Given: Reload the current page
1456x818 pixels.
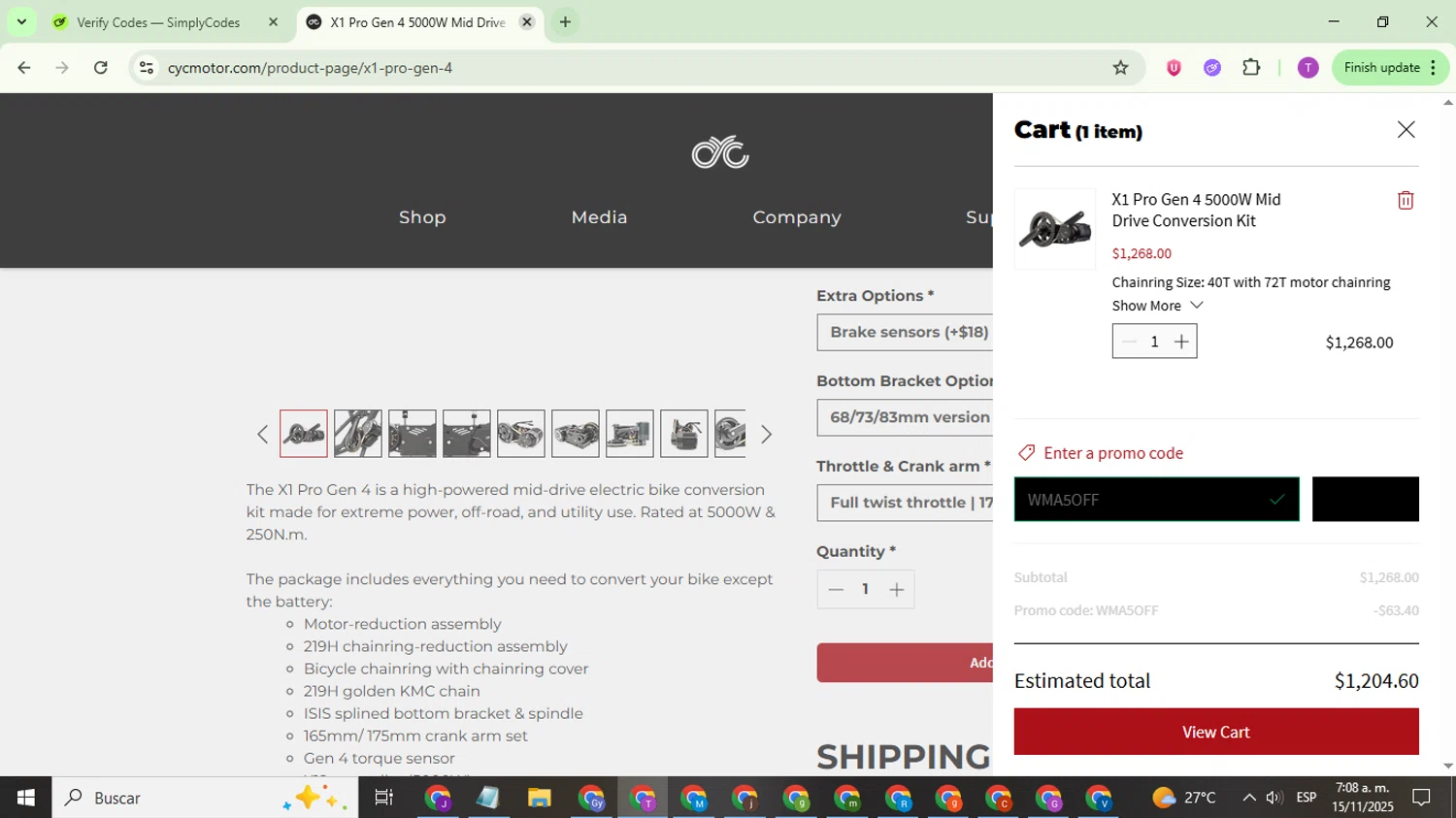Looking at the screenshot, I should point(101,68).
